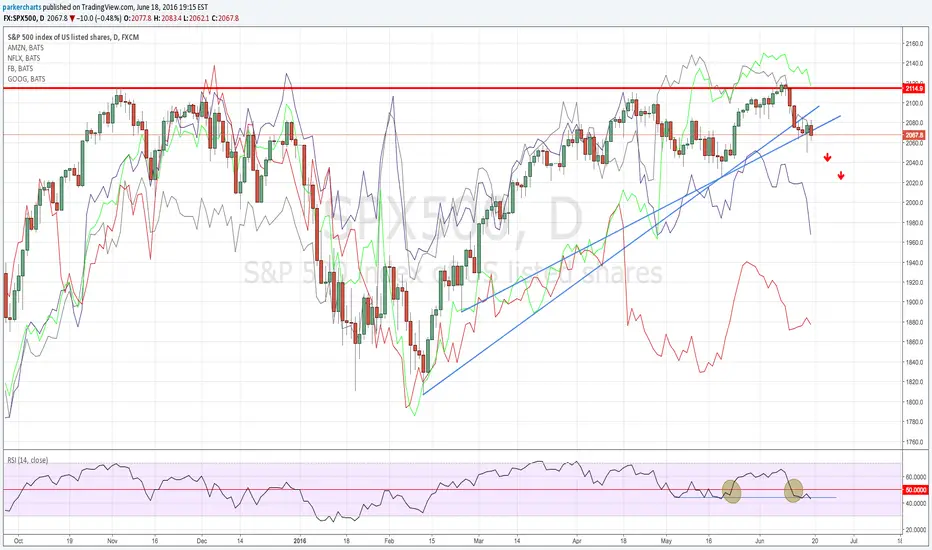Click the 1760.0 price axis label
Screen dimensions: 932x550
pos(914,442)
